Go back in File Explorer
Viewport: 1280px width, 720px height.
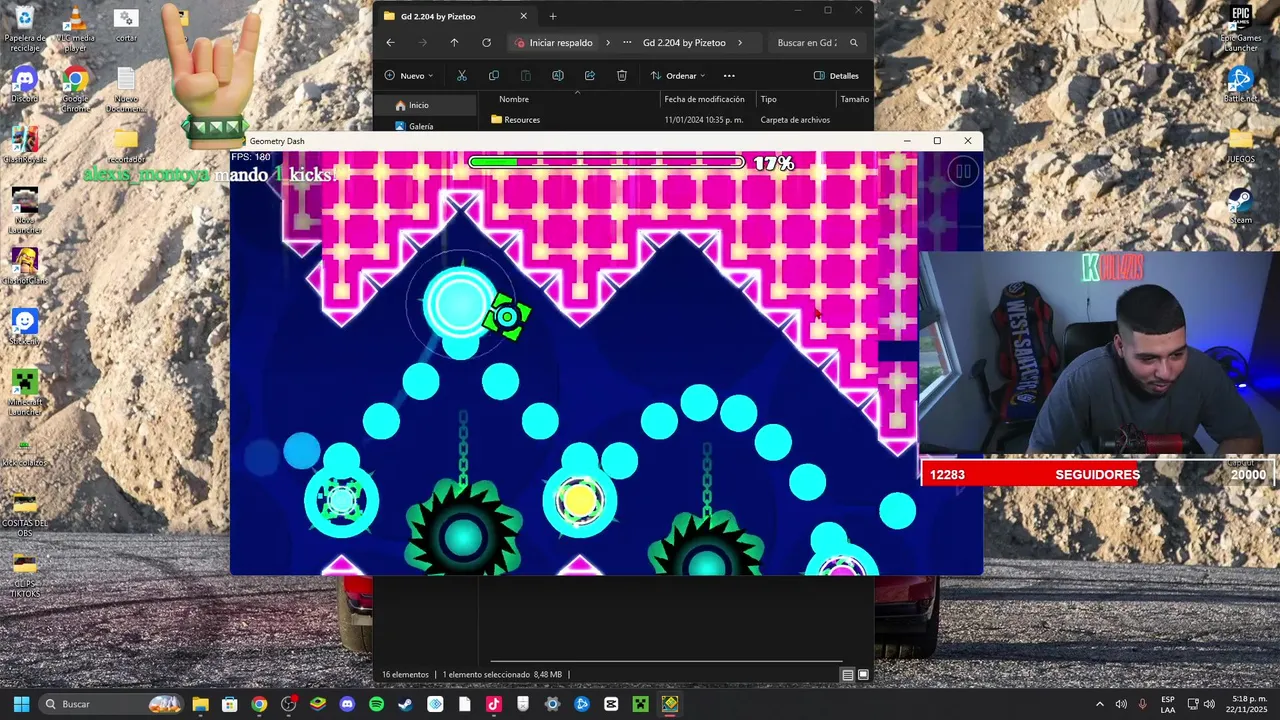(390, 43)
